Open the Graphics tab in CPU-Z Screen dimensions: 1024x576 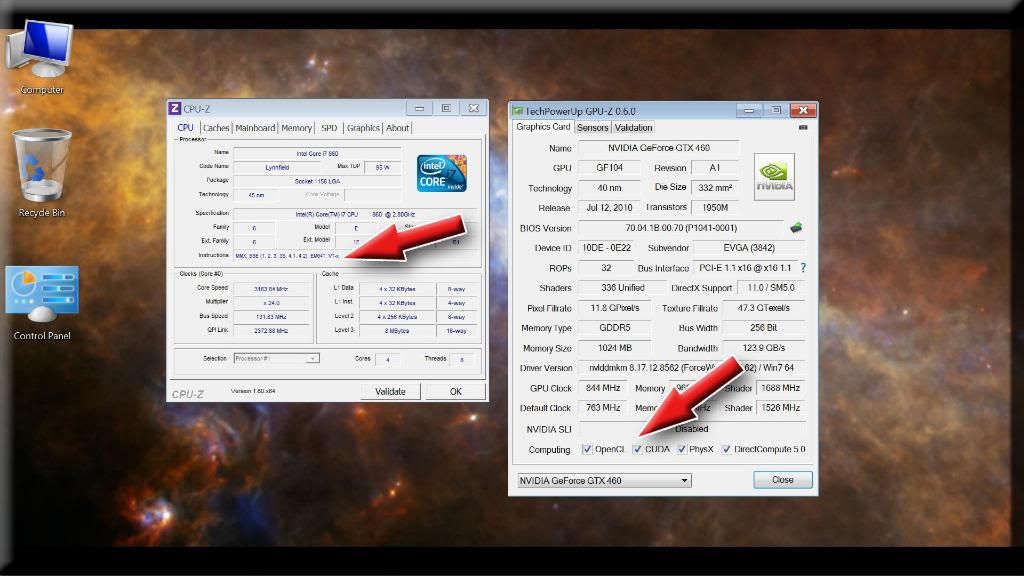coord(363,128)
